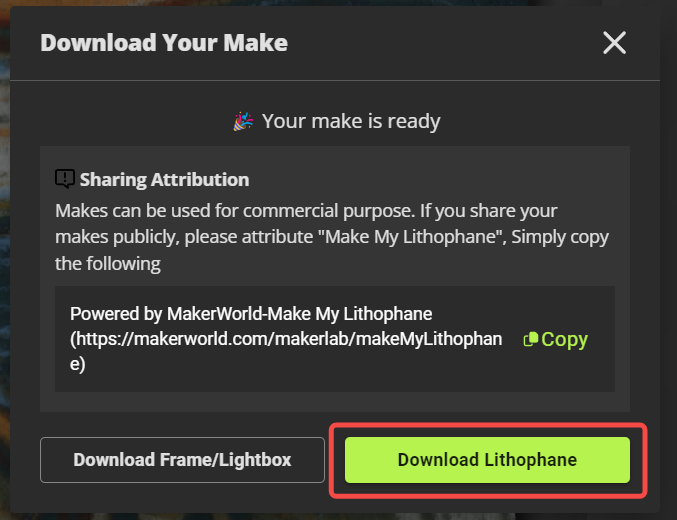This screenshot has height=520, width=677.
Task: Click the commercial purpose description paragraph
Action: [x=332, y=237]
